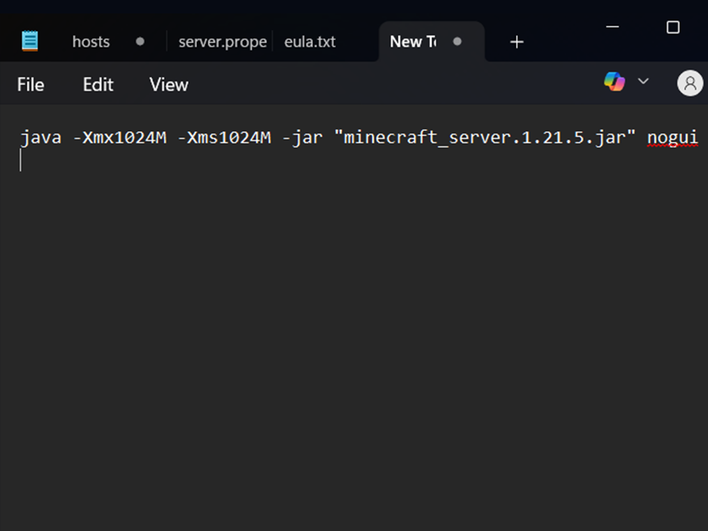Maximize the Notepad window

coord(673,28)
